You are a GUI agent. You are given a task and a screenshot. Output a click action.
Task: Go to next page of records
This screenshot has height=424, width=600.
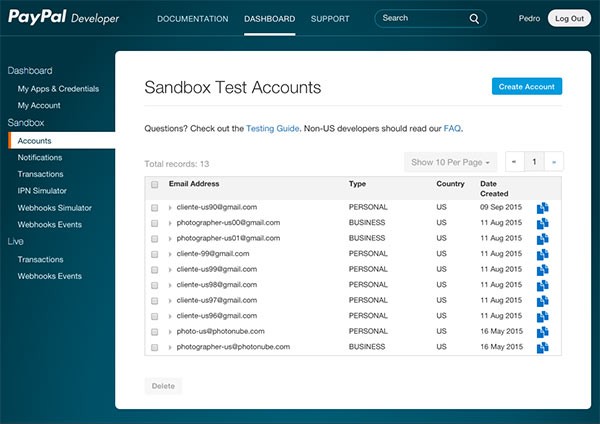[554, 162]
